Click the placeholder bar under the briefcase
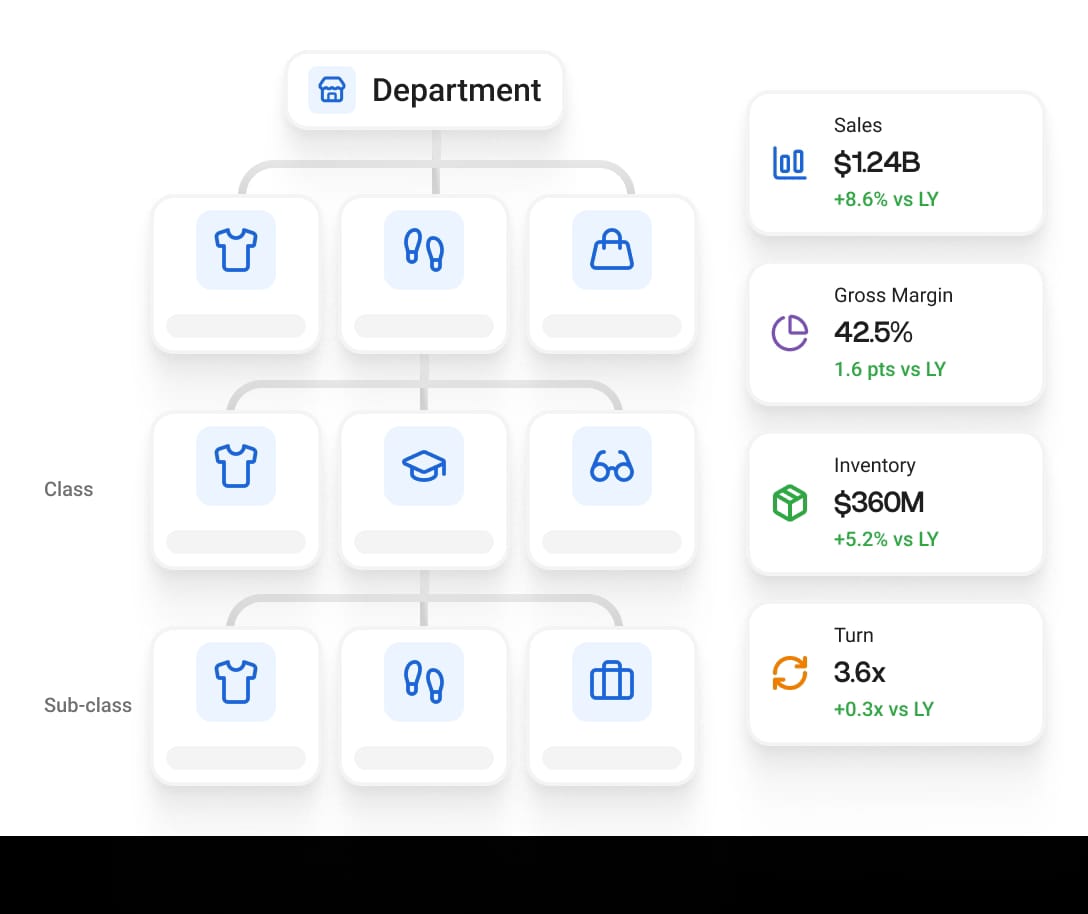The image size is (1088, 914). 612,758
